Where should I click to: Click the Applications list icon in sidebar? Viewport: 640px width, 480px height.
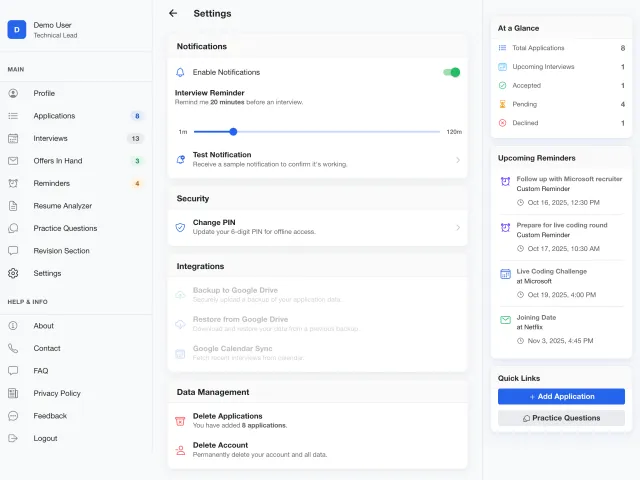pos(13,116)
